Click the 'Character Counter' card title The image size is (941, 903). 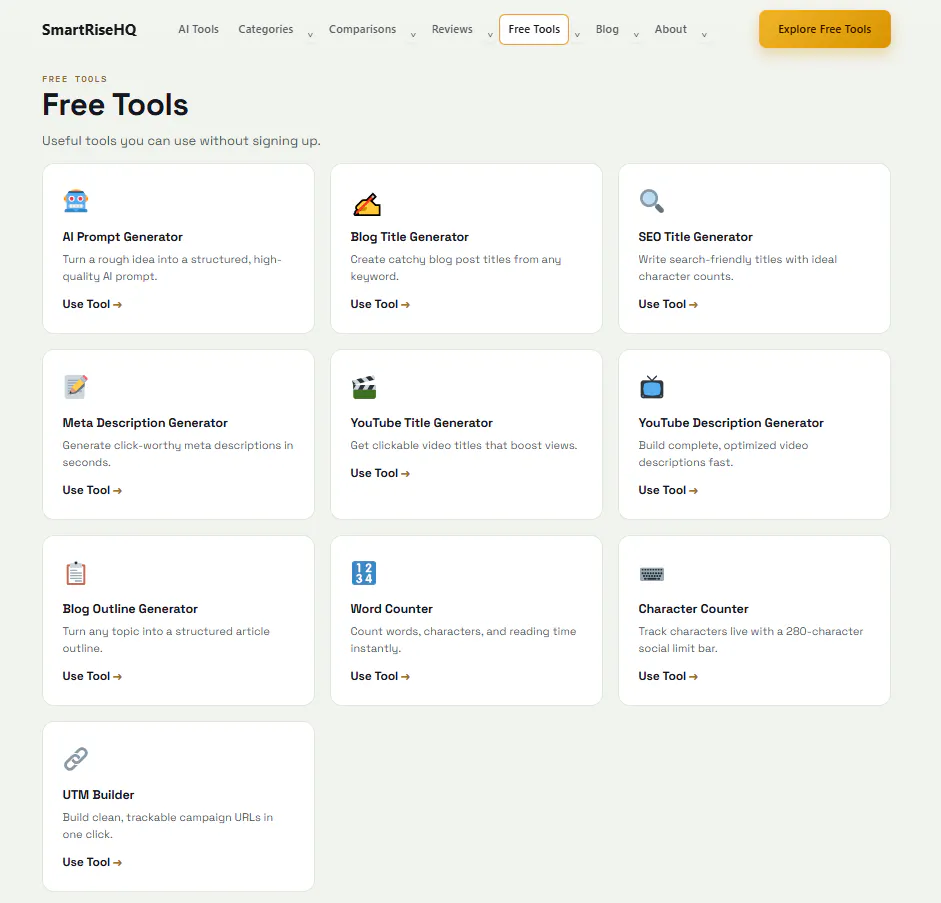point(693,609)
